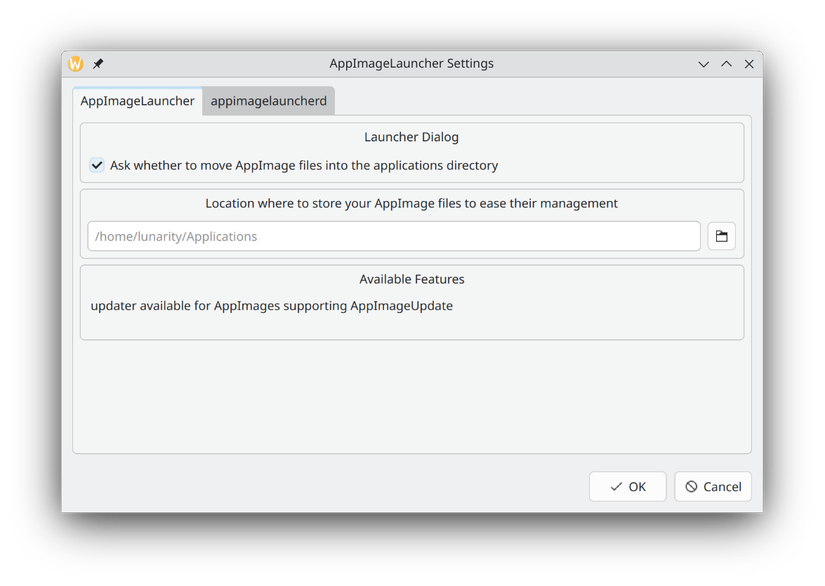
Task: Switch to the appimagelauncherd tab
Action: (268, 101)
